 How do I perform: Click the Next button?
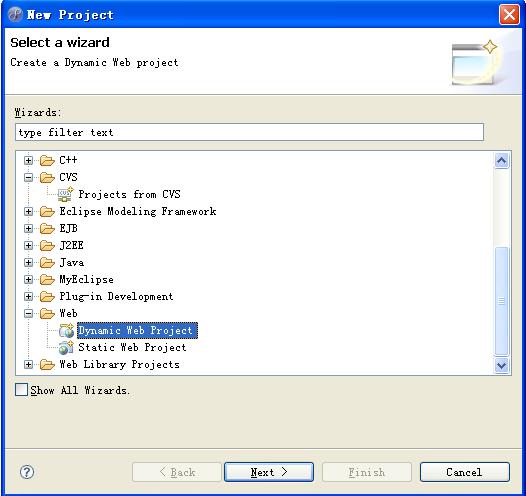[x=269, y=472]
